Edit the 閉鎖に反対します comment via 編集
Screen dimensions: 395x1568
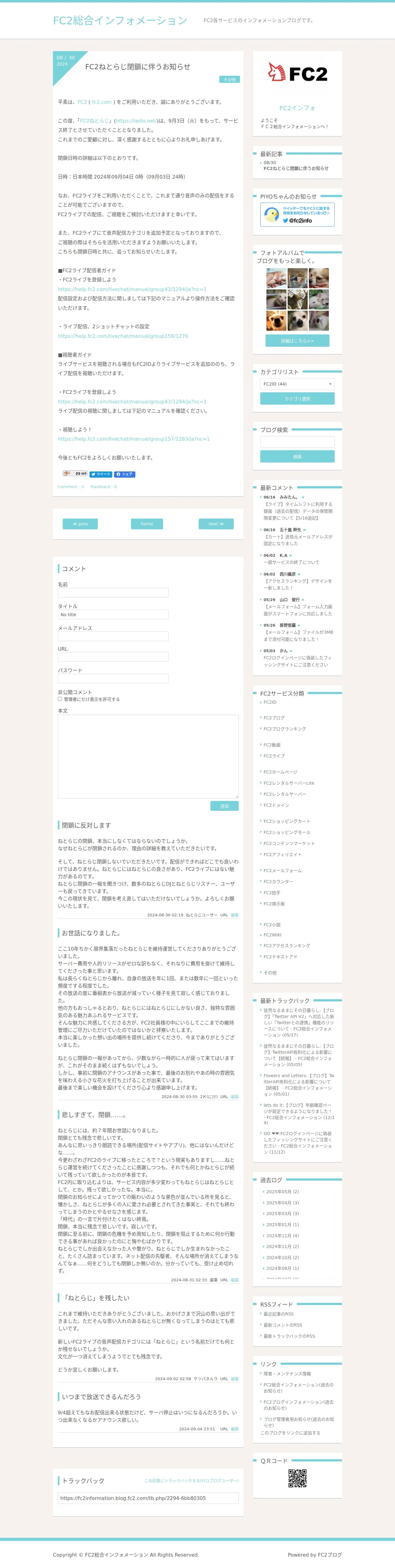point(234,915)
